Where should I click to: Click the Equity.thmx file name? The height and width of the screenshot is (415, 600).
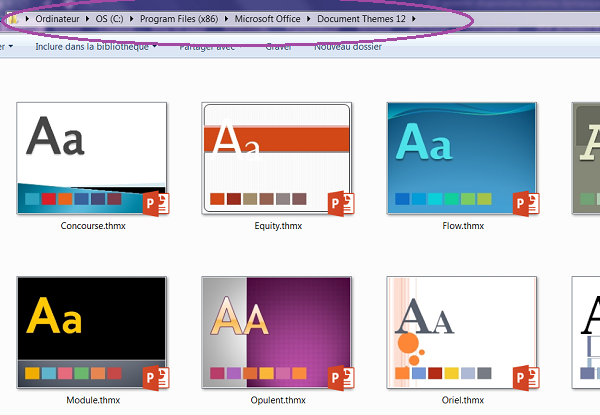coord(278,226)
